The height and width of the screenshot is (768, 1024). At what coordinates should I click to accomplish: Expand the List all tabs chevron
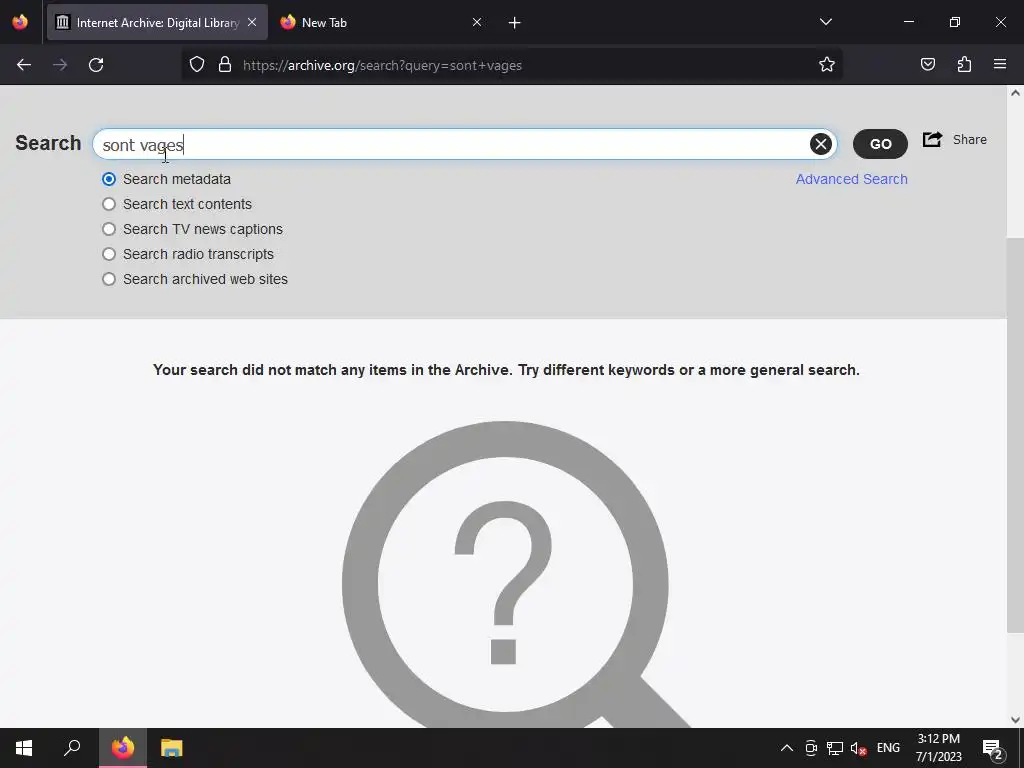825,22
